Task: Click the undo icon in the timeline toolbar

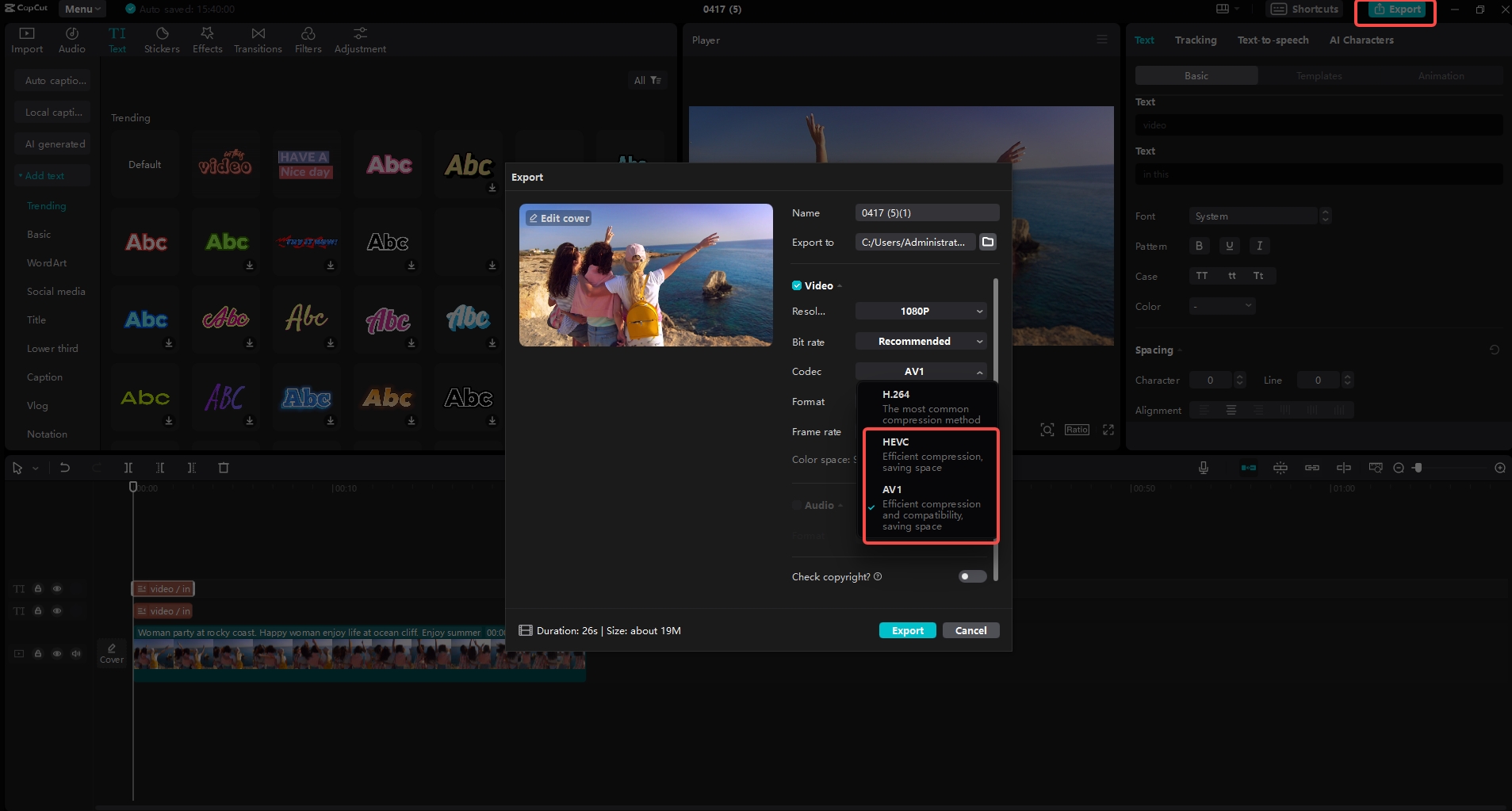Action: (65, 468)
